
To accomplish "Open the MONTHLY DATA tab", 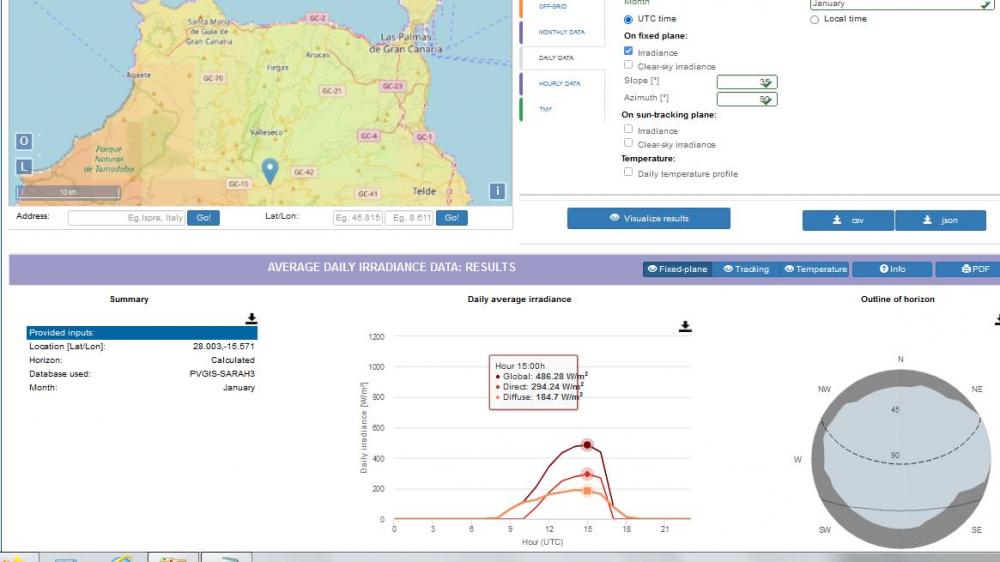I will (x=561, y=32).
